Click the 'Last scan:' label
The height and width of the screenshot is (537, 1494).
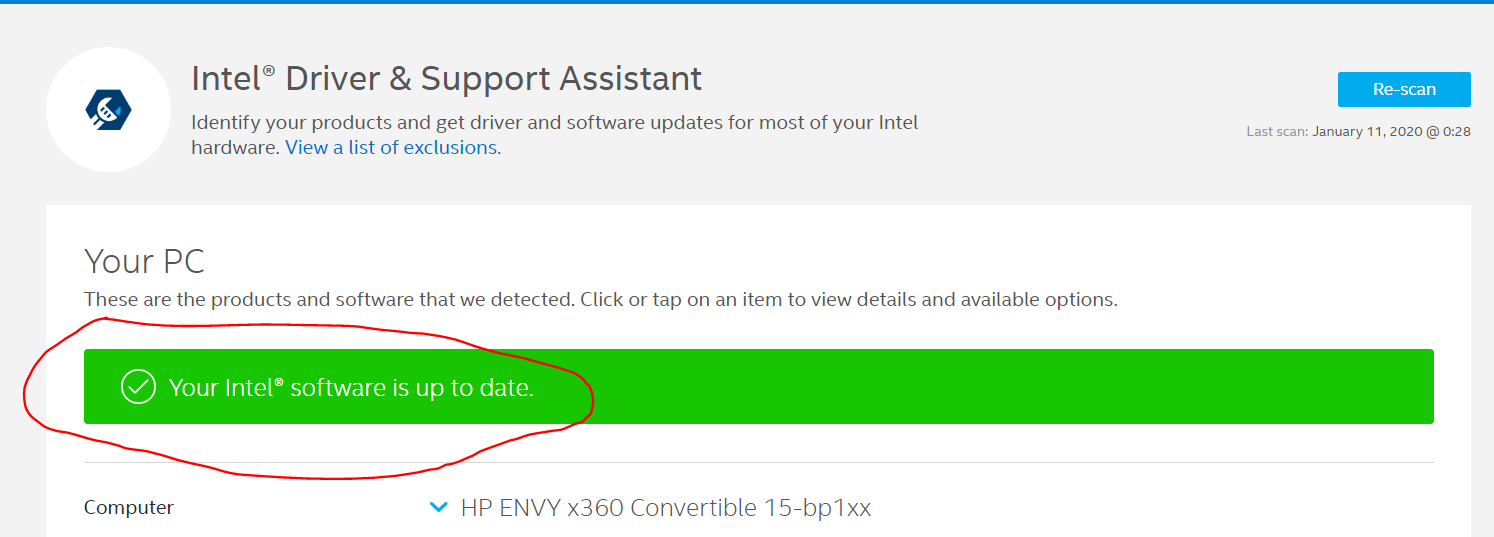coord(1277,131)
